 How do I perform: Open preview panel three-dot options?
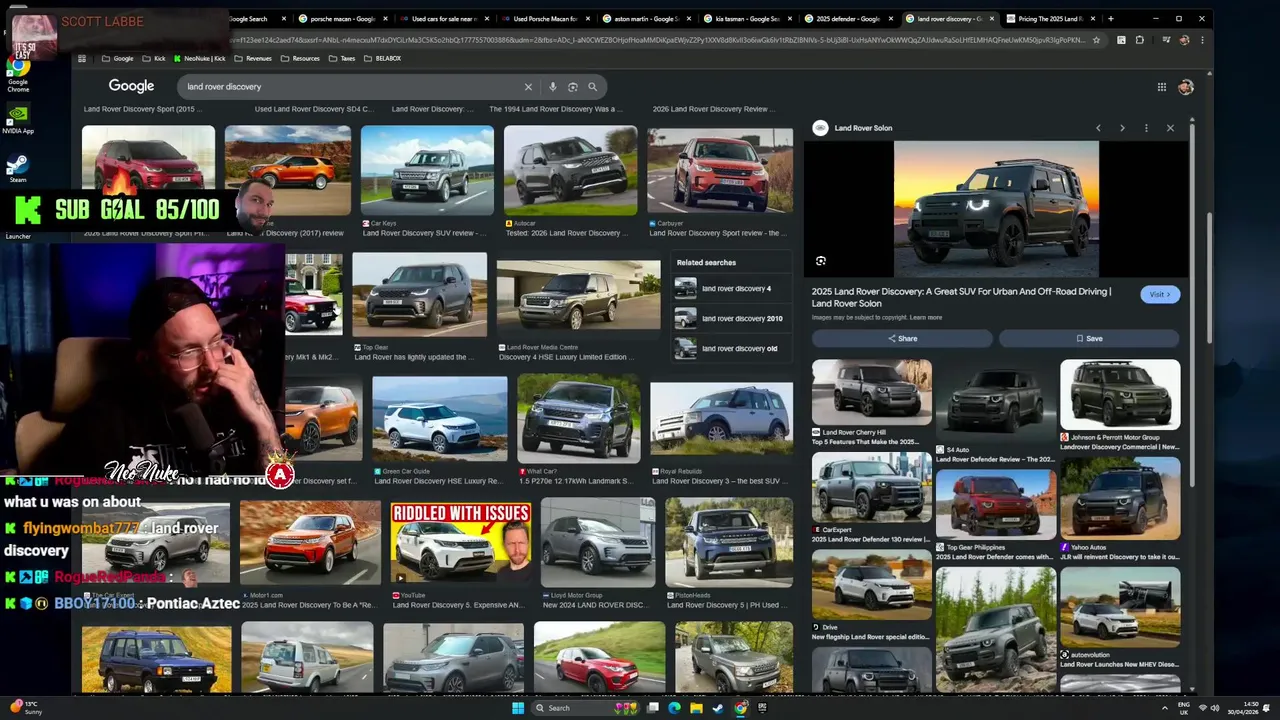click(x=1146, y=128)
